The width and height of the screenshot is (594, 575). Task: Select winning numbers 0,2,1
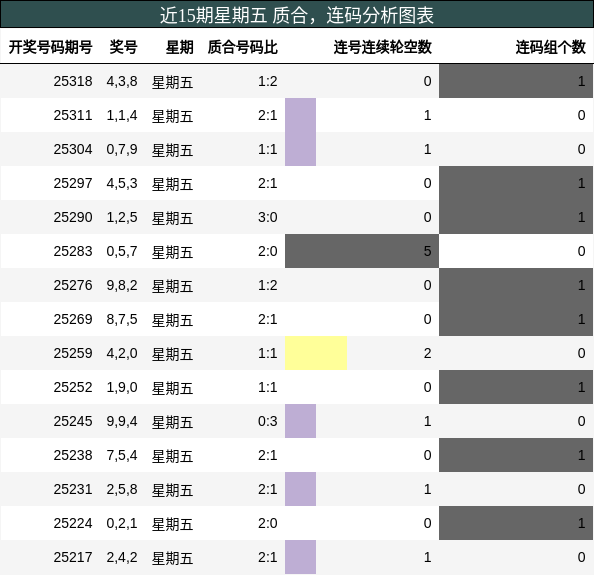pos(122,523)
